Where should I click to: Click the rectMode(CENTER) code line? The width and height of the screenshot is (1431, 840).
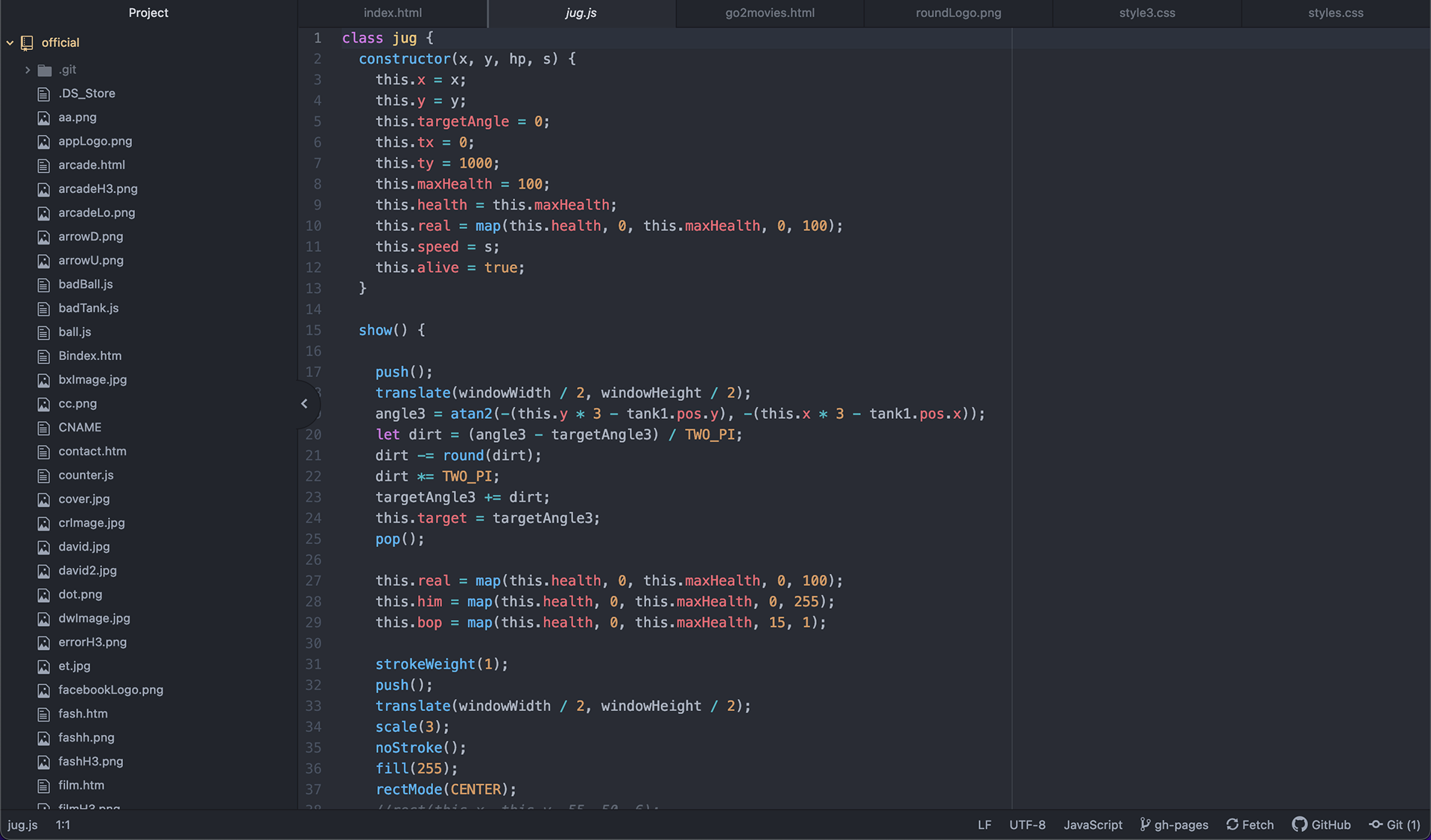[x=446, y=789]
